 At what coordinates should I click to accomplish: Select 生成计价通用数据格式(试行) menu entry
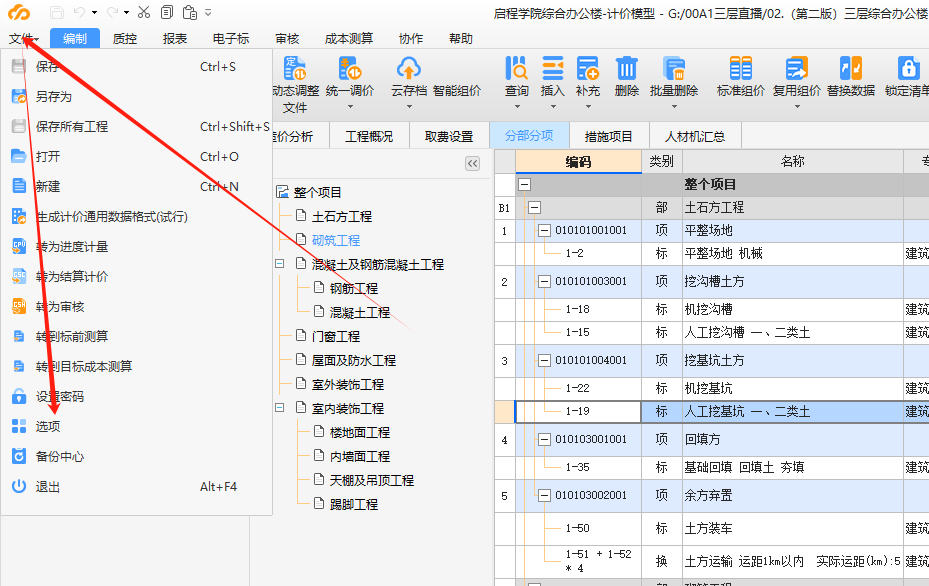pyautogui.click(x=136, y=217)
